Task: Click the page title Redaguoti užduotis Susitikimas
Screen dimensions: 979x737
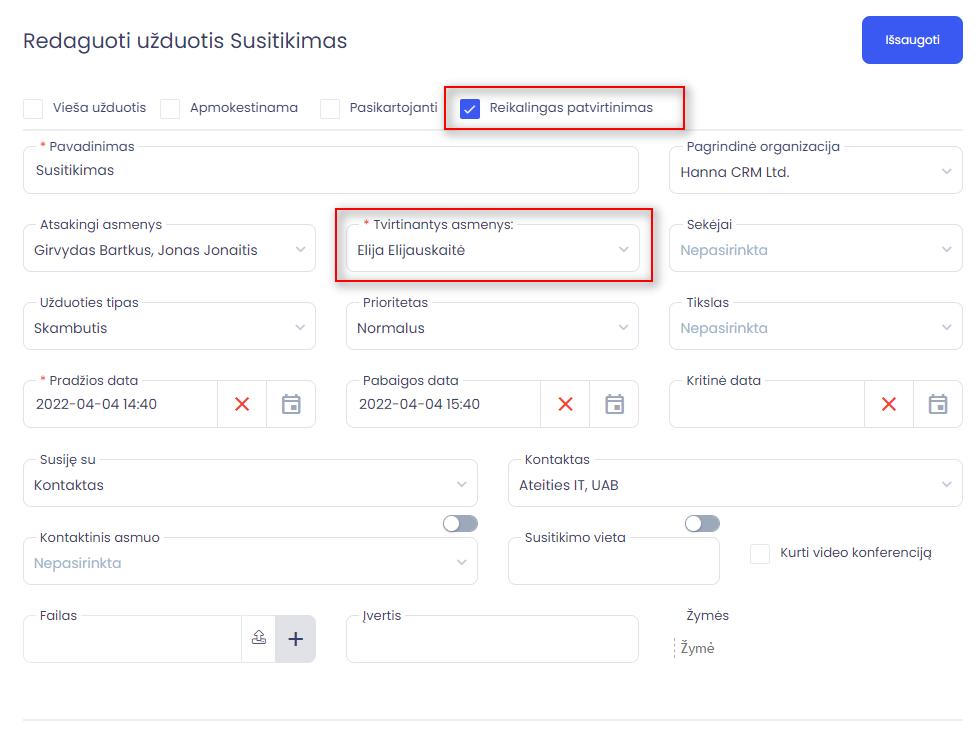Action: (x=185, y=41)
